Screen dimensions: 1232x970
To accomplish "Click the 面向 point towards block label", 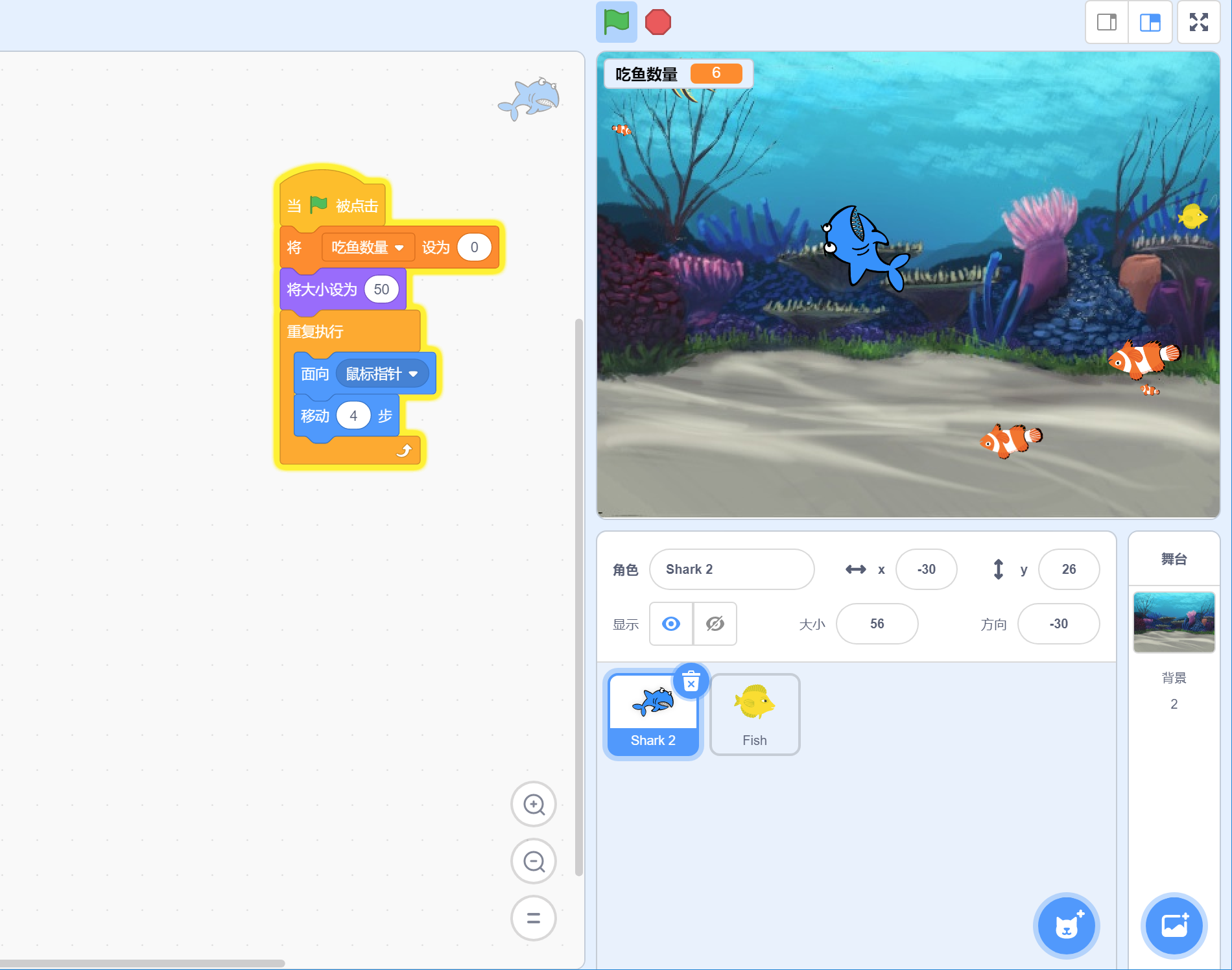I will [x=315, y=374].
